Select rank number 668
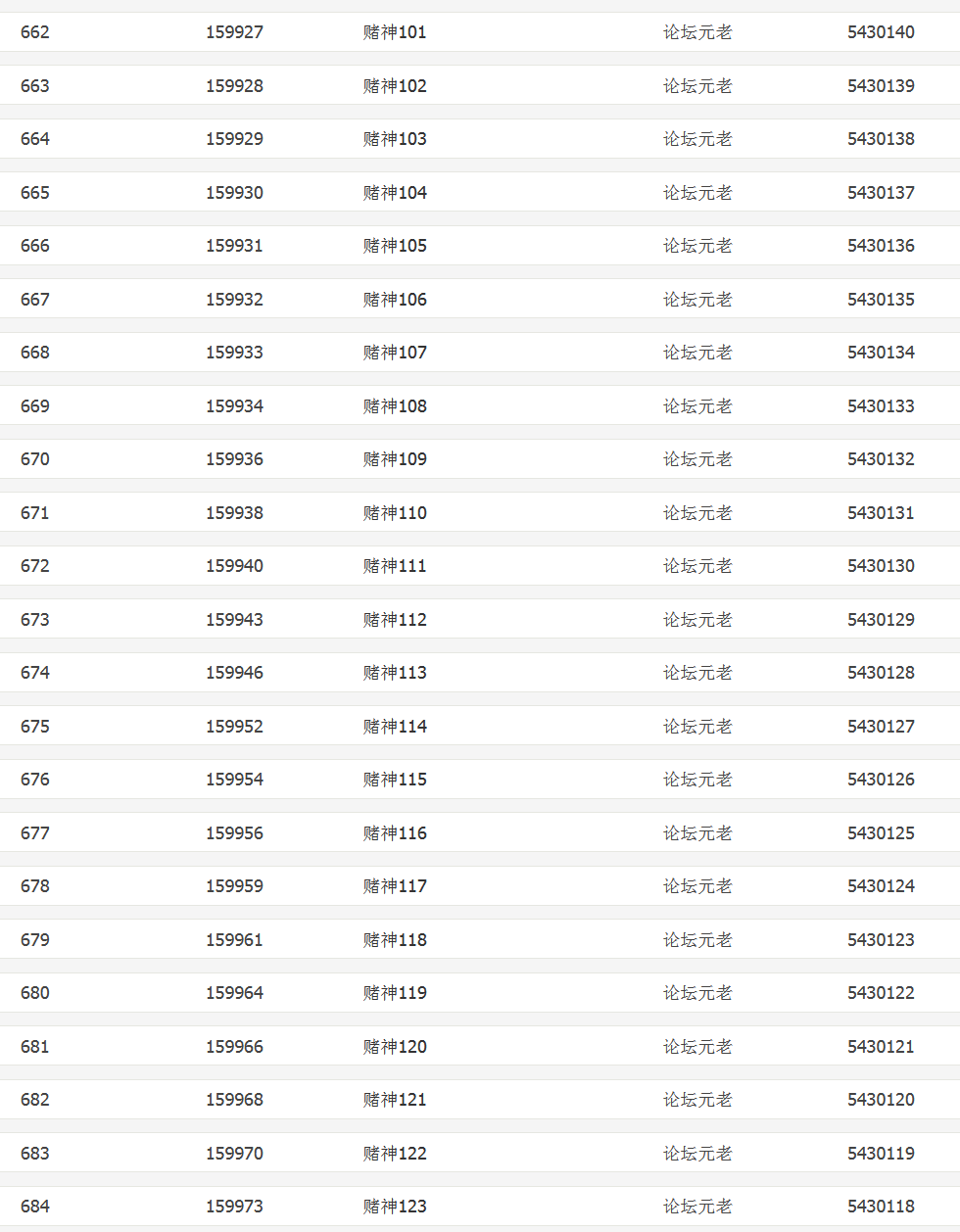This screenshot has height=1232, width=960. [35, 353]
